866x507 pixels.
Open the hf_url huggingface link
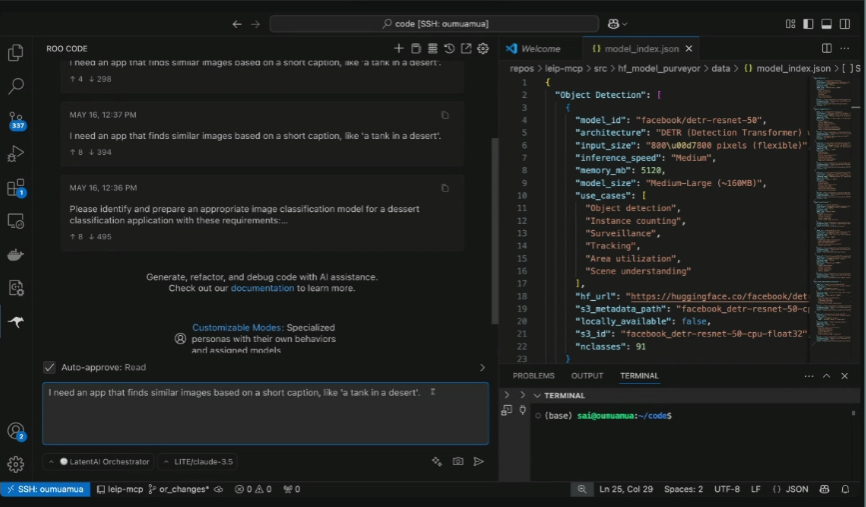(719, 297)
